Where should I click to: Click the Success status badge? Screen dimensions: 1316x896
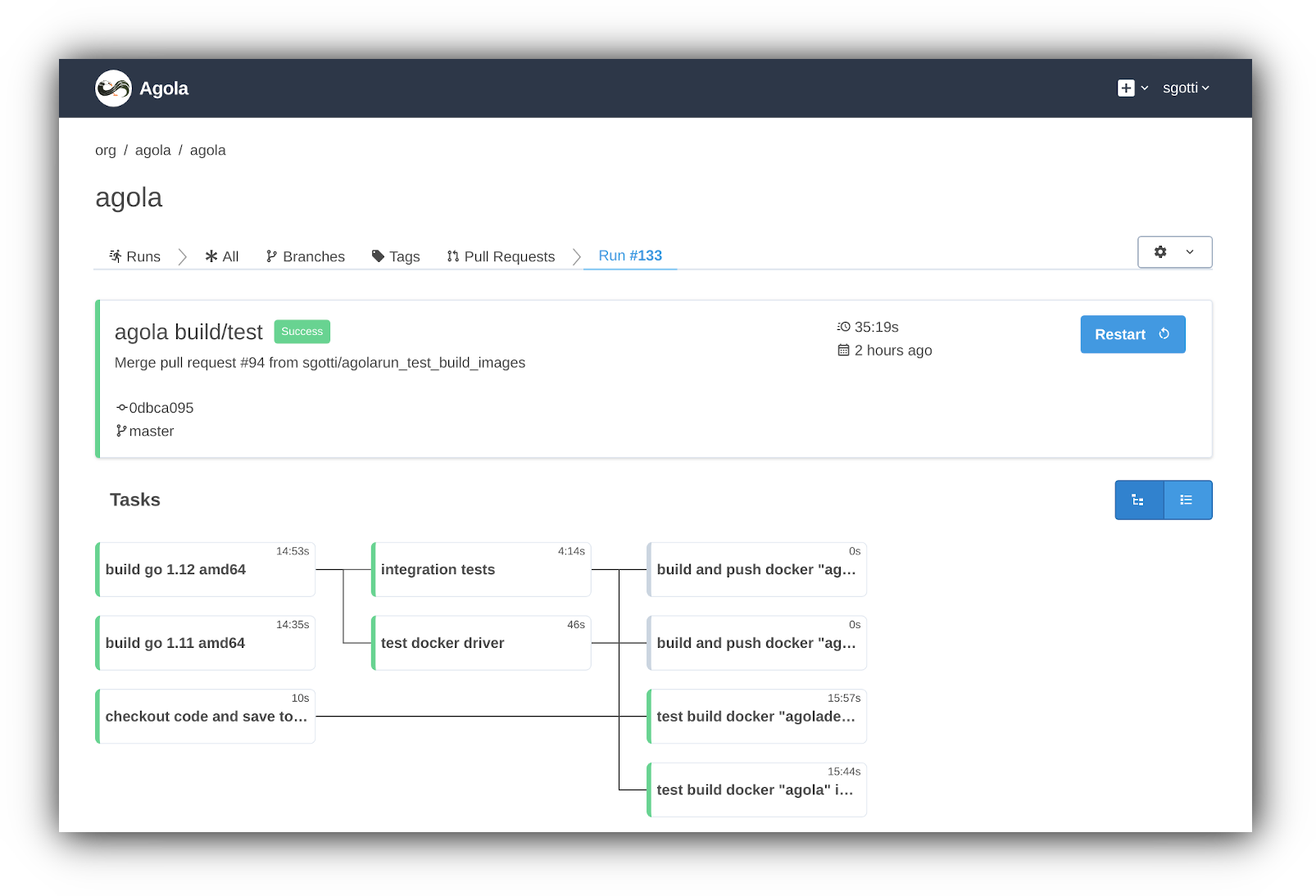[x=302, y=332]
